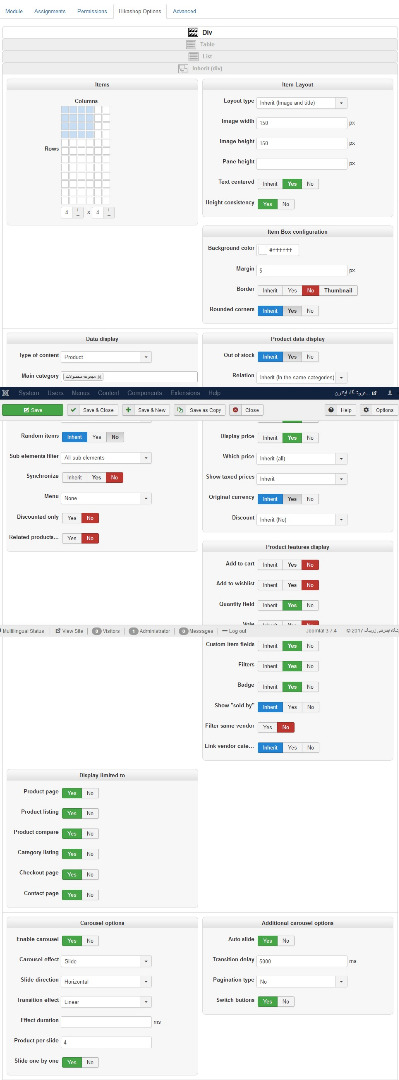Click the Messages counter badge in status bar

(183, 630)
